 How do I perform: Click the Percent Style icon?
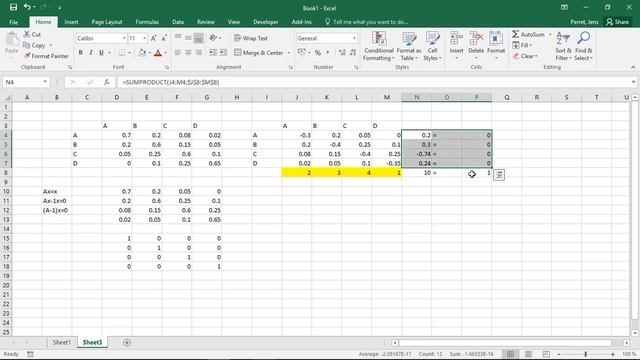tap(318, 53)
